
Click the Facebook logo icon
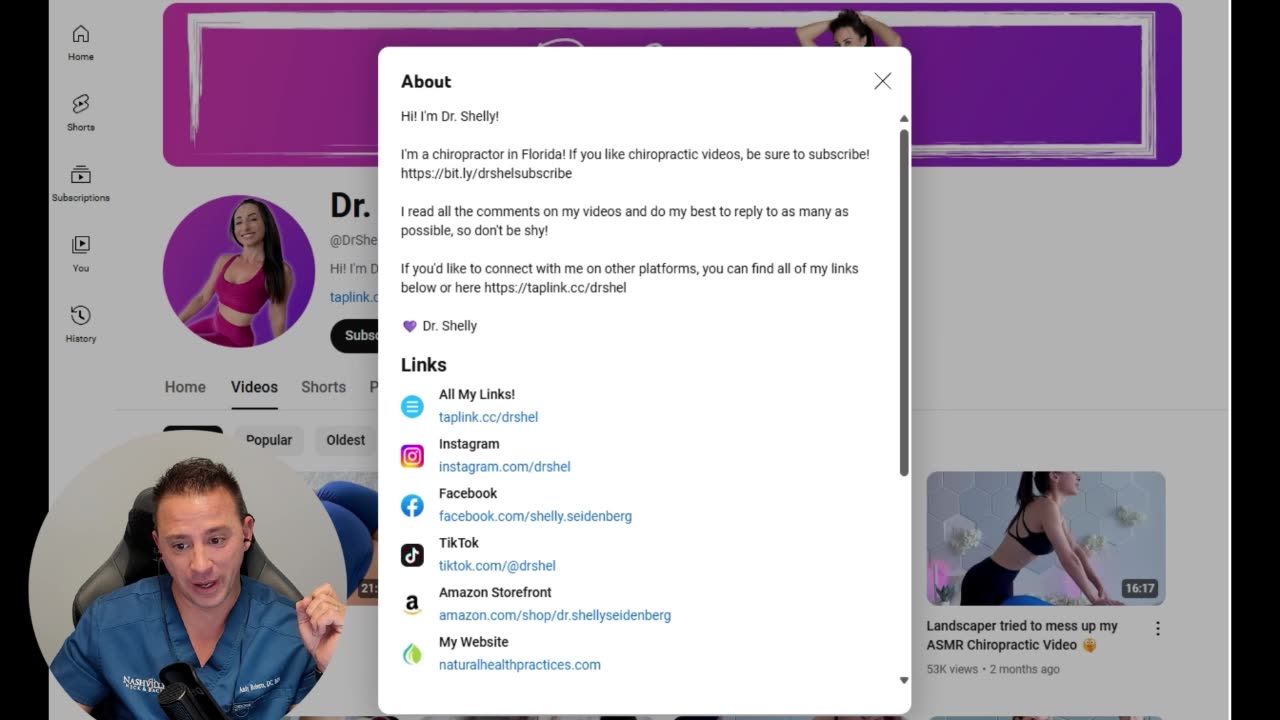412,506
